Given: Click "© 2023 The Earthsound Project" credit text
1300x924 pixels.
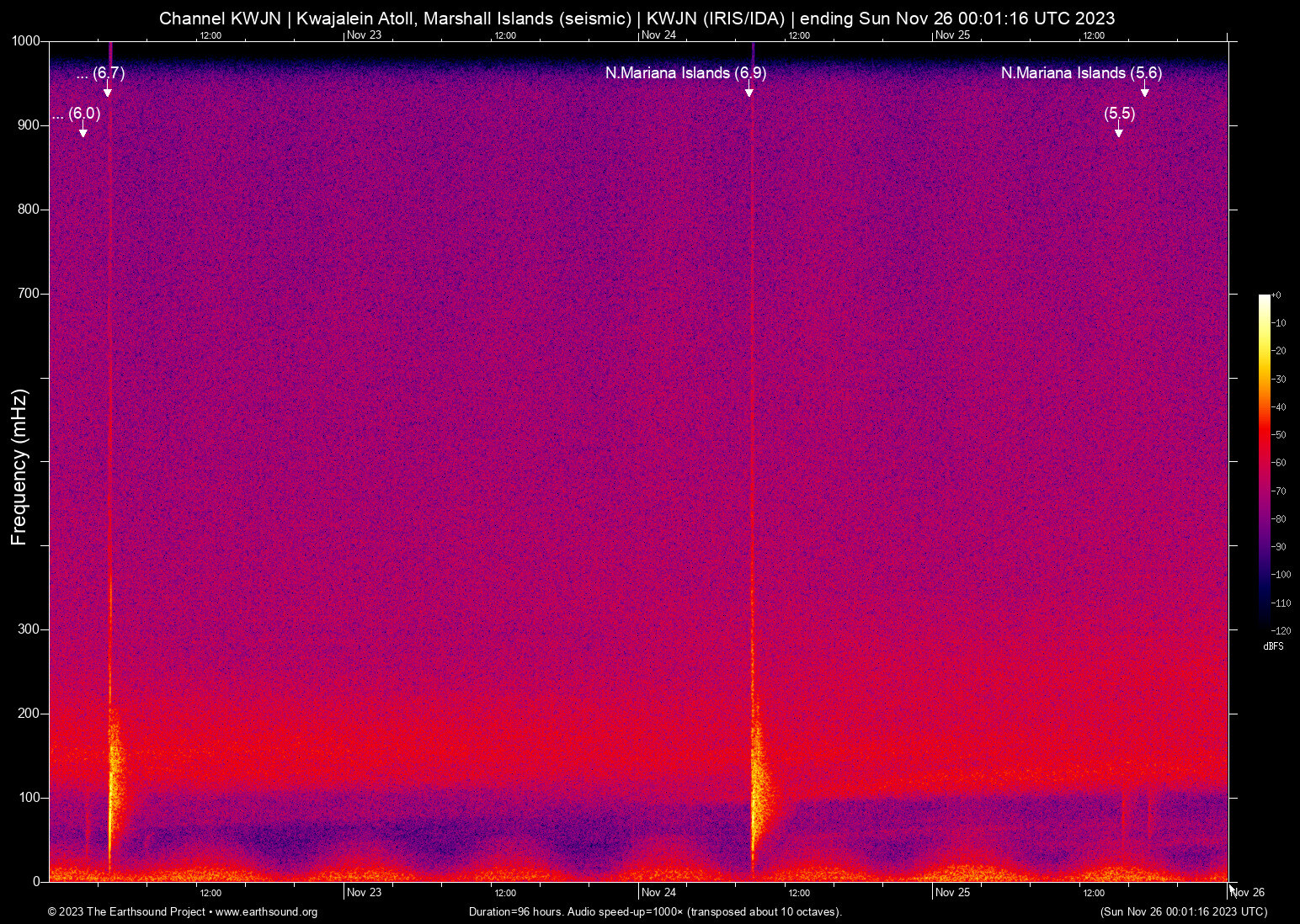Looking at the screenshot, I should pos(128,912).
